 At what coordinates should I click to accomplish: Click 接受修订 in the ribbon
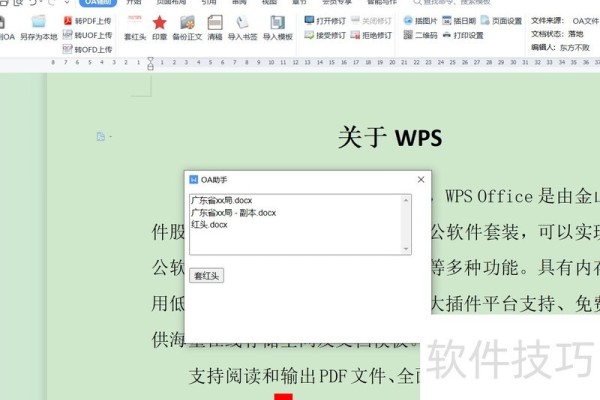pos(325,35)
